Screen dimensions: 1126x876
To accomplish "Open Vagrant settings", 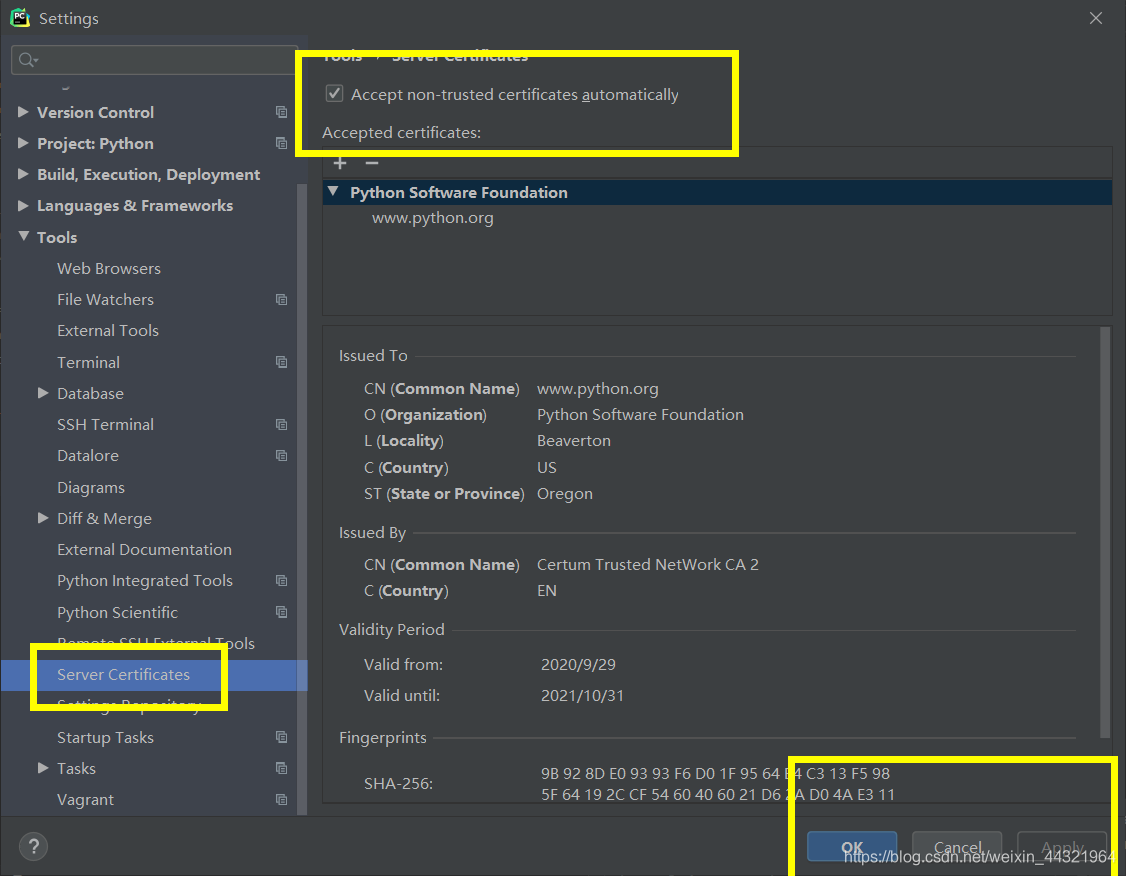I will tap(85, 799).
